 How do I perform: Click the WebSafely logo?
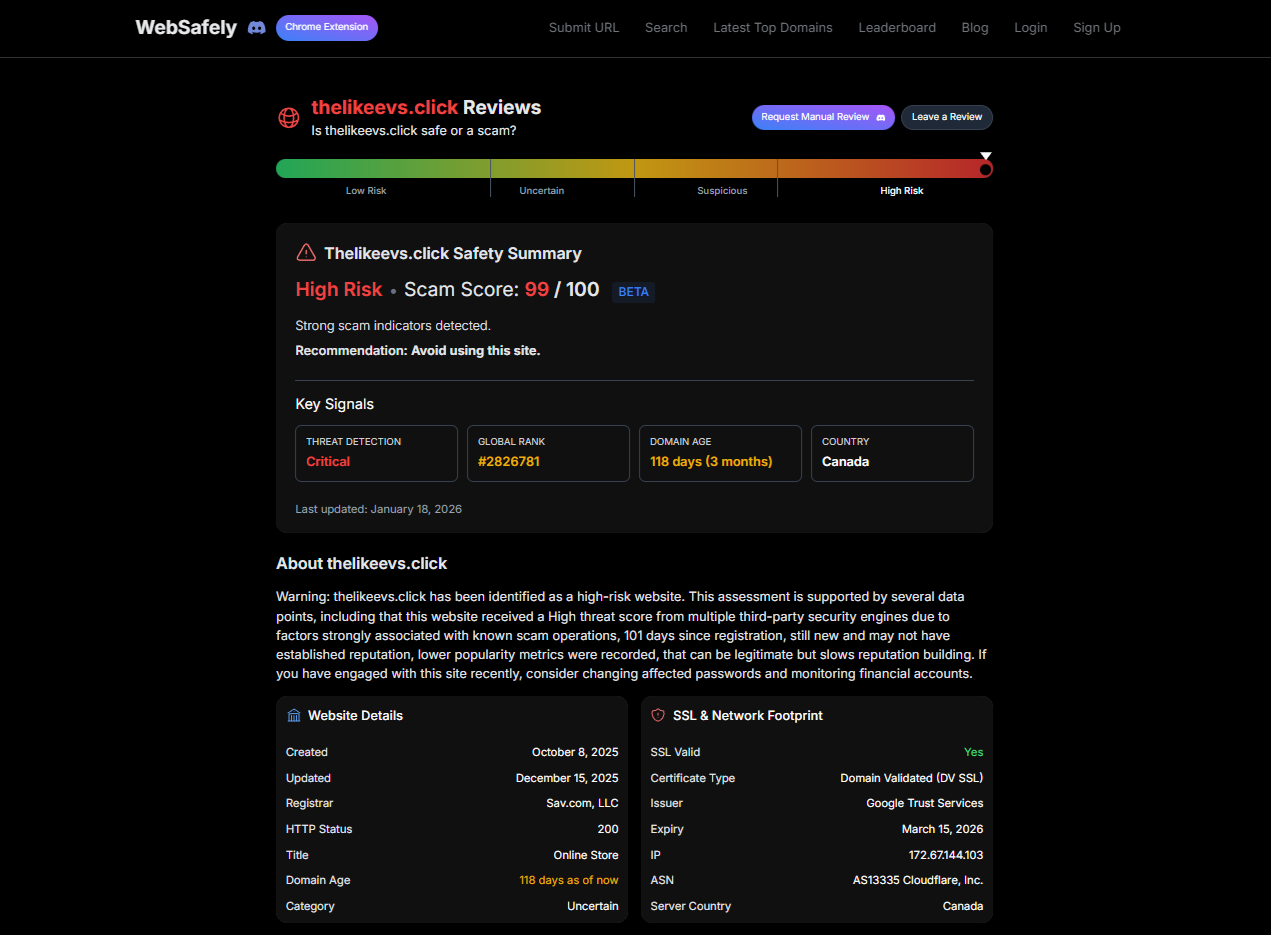186,28
